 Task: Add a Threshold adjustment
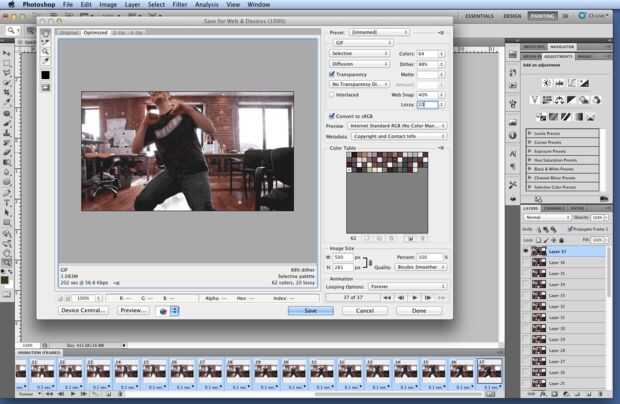pos(566,117)
